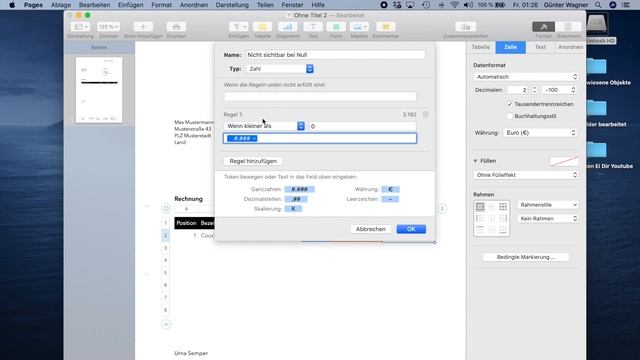Open Spotlight search in menu bar
Image resolution: width=640 pixels, height=360 pixels.
598,5
